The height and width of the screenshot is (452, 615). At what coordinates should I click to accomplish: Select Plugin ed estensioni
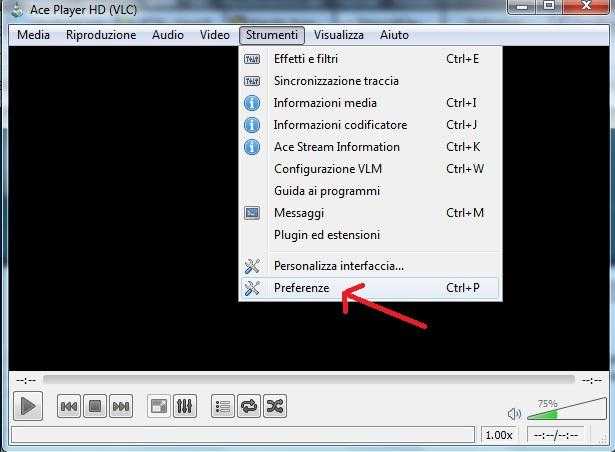[x=370, y=235]
